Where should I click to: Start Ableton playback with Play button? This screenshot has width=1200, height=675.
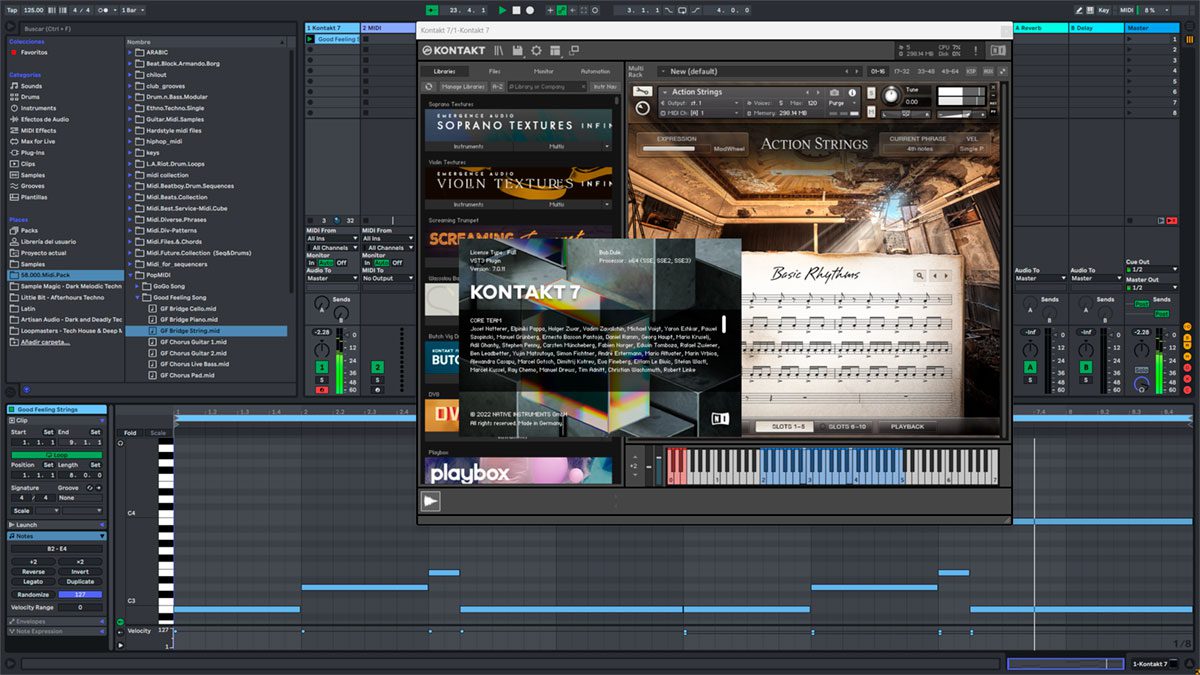(504, 10)
